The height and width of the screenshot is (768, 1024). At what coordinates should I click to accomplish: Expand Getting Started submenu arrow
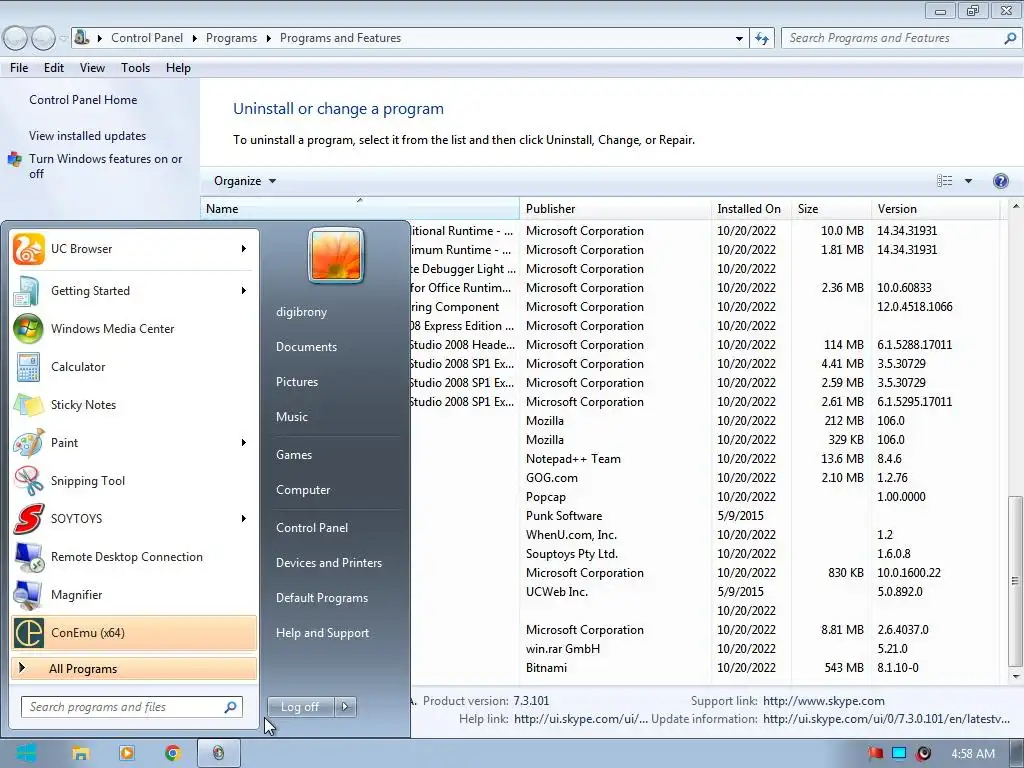coord(244,291)
